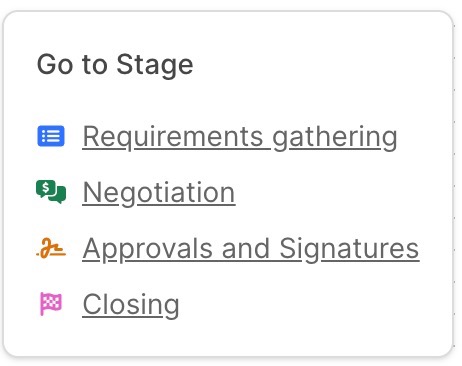The image size is (462, 366).
Task: Jump to the Closing stage
Action: (x=131, y=304)
